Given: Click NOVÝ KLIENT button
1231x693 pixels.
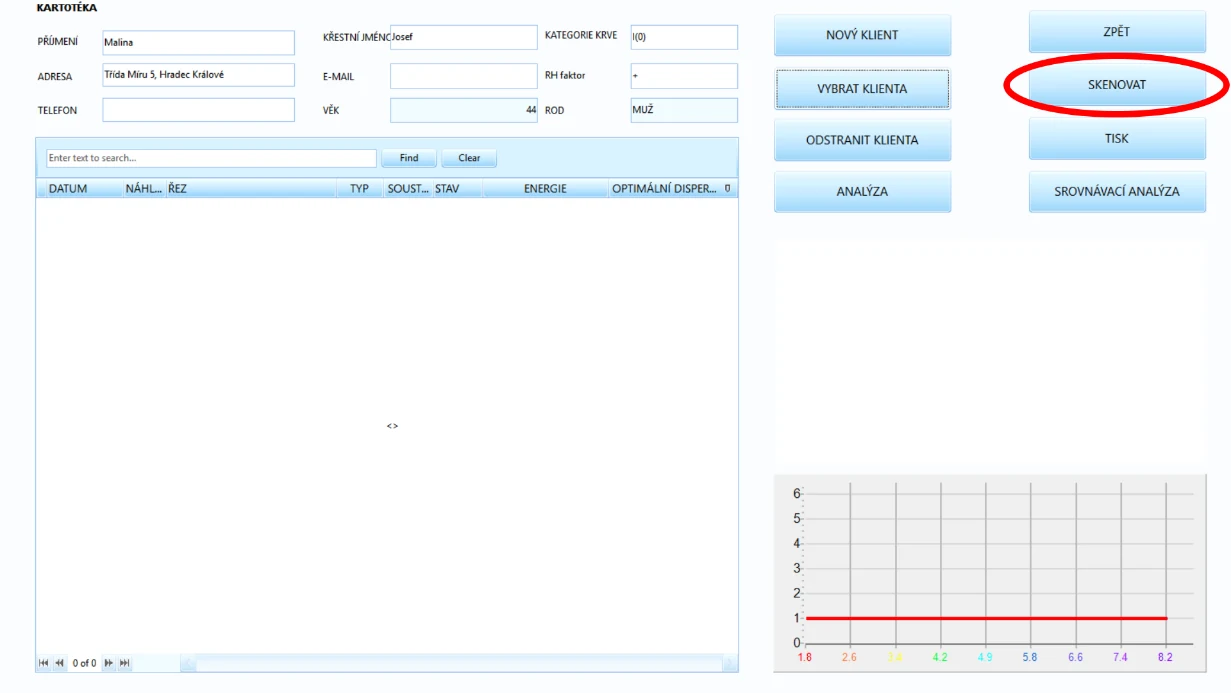Looking at the screenshot, I should point(862,35).
